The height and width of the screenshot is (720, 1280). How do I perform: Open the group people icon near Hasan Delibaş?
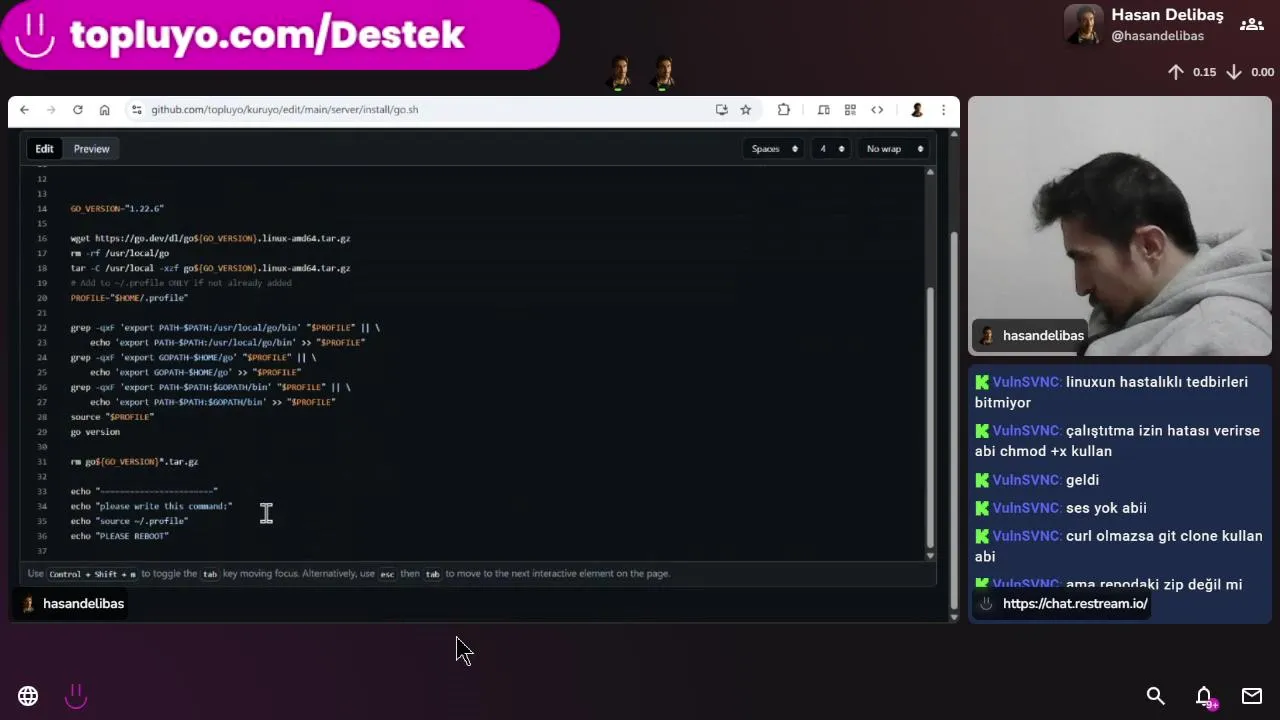(1251, 24)
